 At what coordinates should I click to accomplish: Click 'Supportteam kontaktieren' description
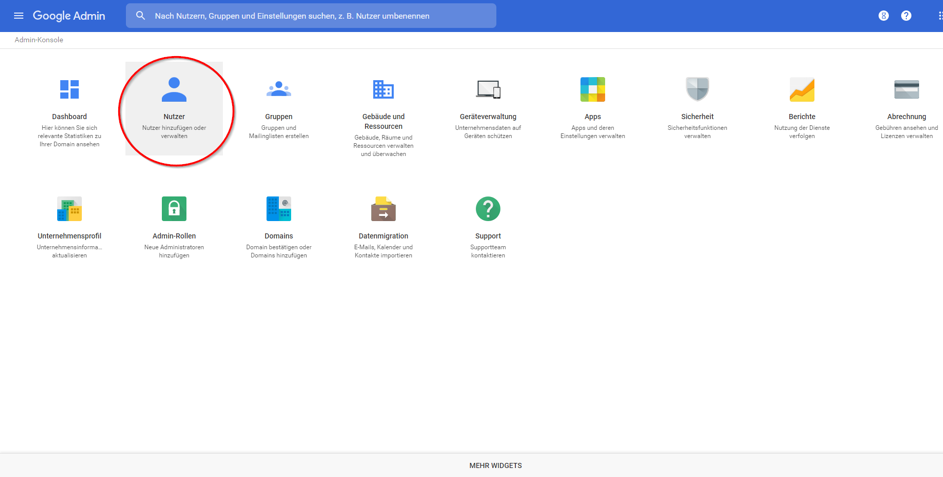488,251
